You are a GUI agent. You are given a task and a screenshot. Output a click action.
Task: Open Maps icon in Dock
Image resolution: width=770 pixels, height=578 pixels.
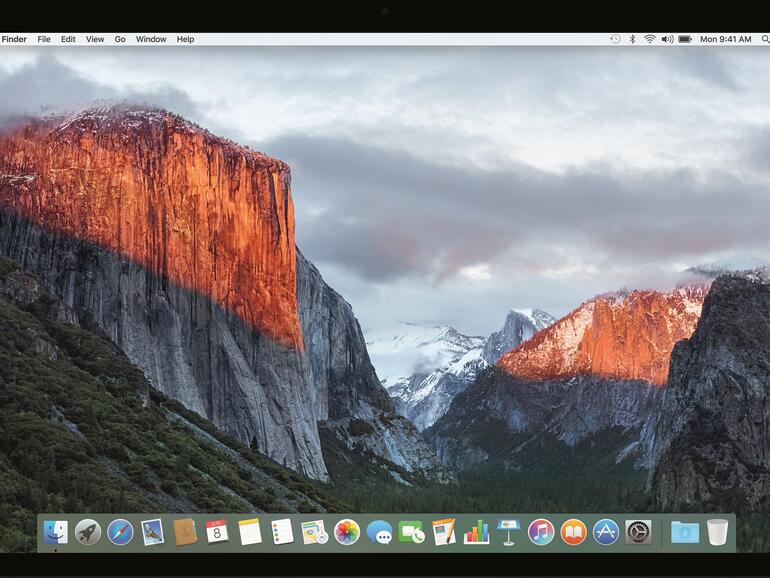click(314, 532)
